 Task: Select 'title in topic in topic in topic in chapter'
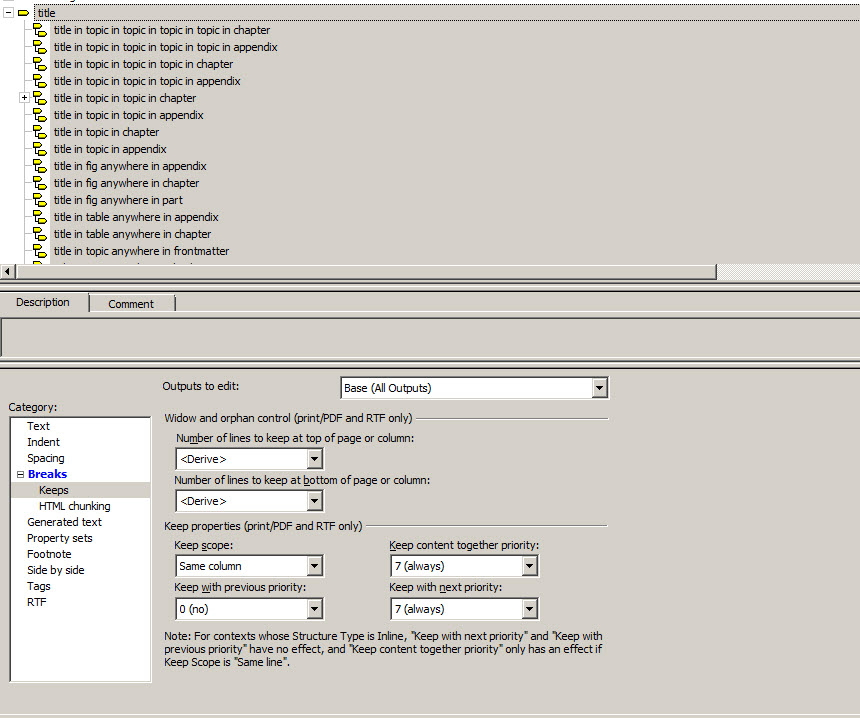pyautogui.click(x=143, y=64)
